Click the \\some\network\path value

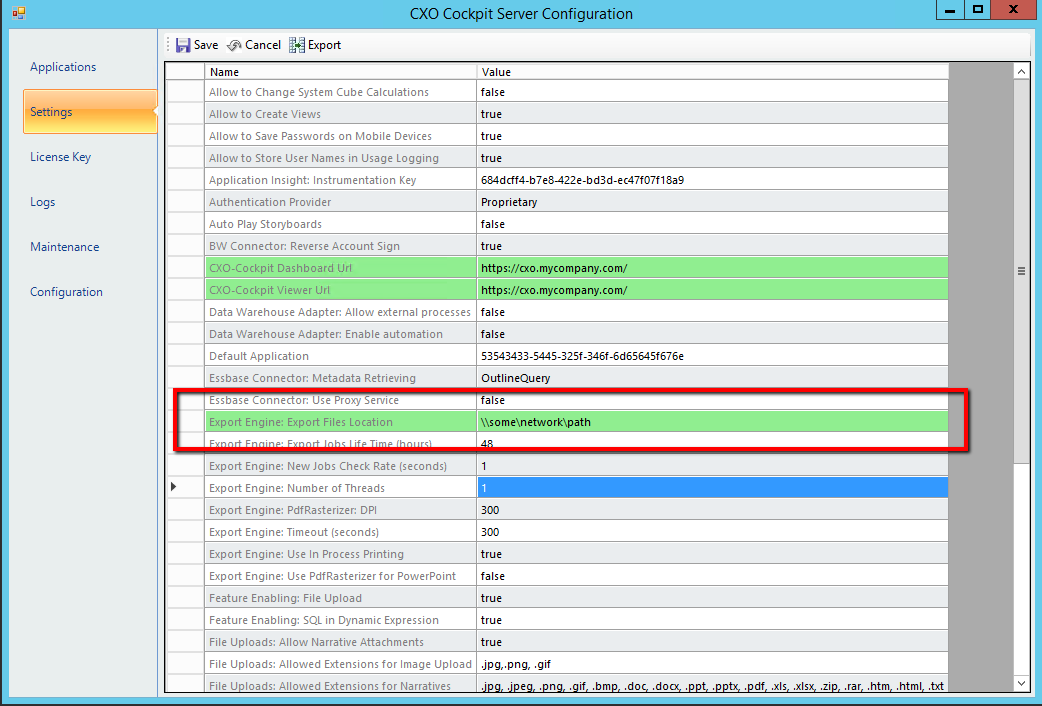pyautogui.click(x=712, y=422)
